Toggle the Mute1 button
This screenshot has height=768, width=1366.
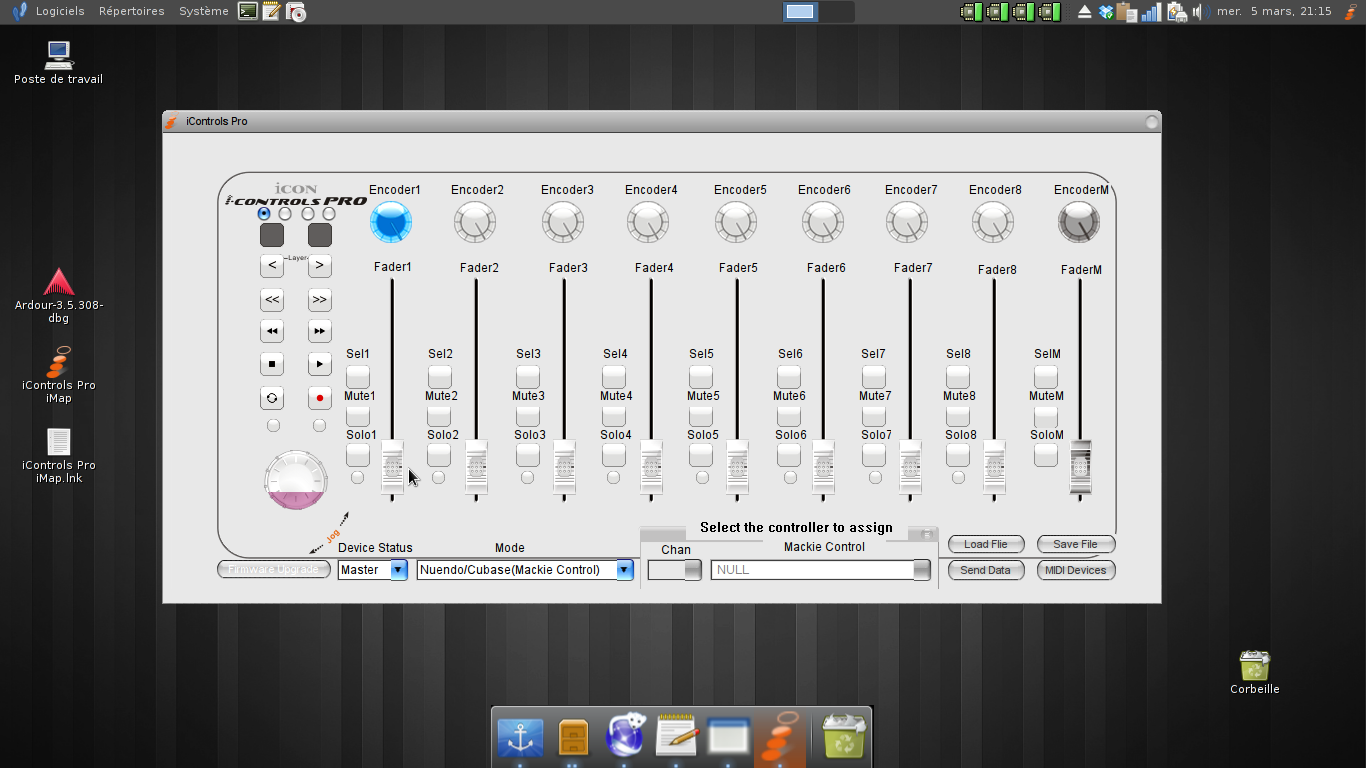point(358,416)
